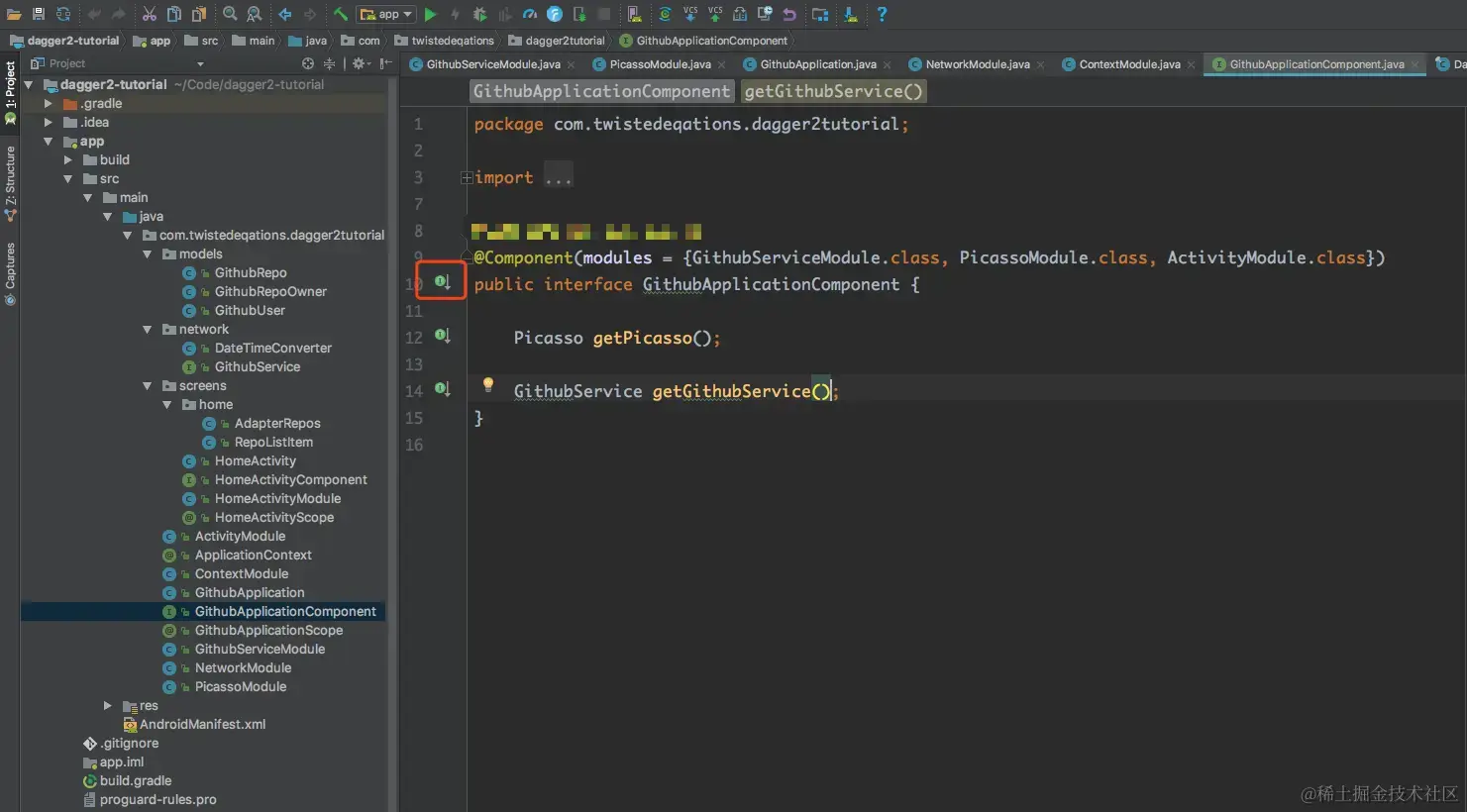Click GithubApplicationComponent structure breadcrumb in editor
Screen dimensions: 1467x812
tap(601, 91)
